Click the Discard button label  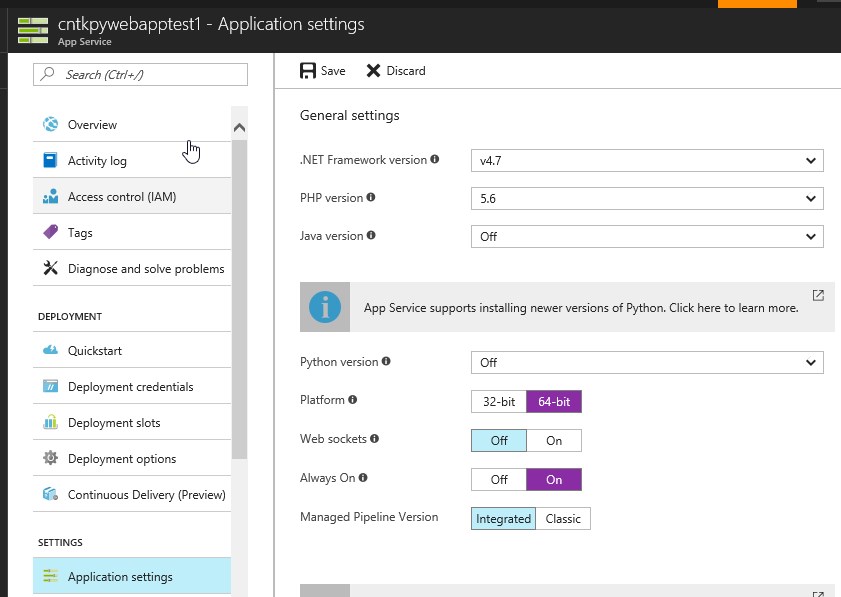(406, 71)
